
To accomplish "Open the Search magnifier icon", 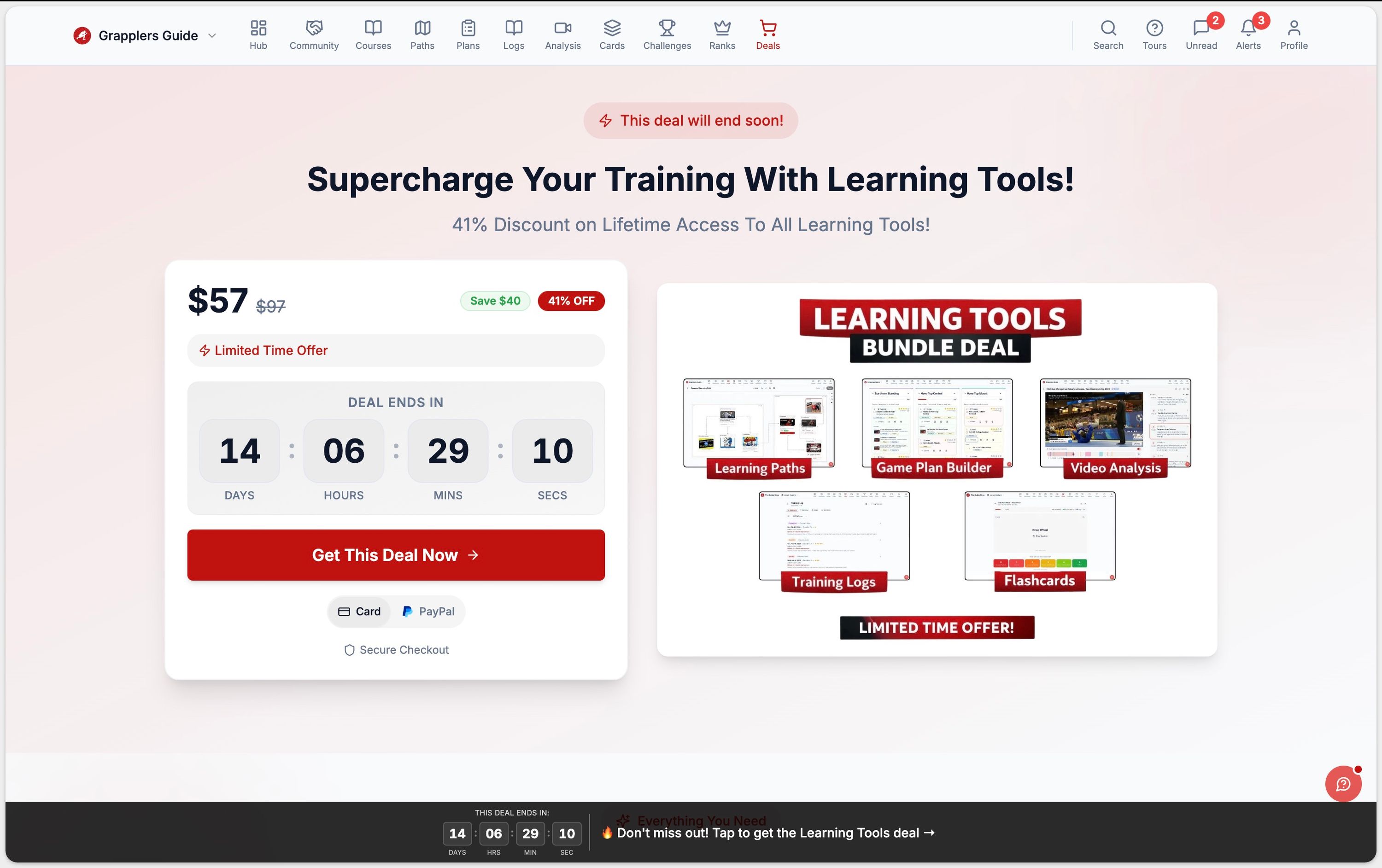I will 1108,28.
